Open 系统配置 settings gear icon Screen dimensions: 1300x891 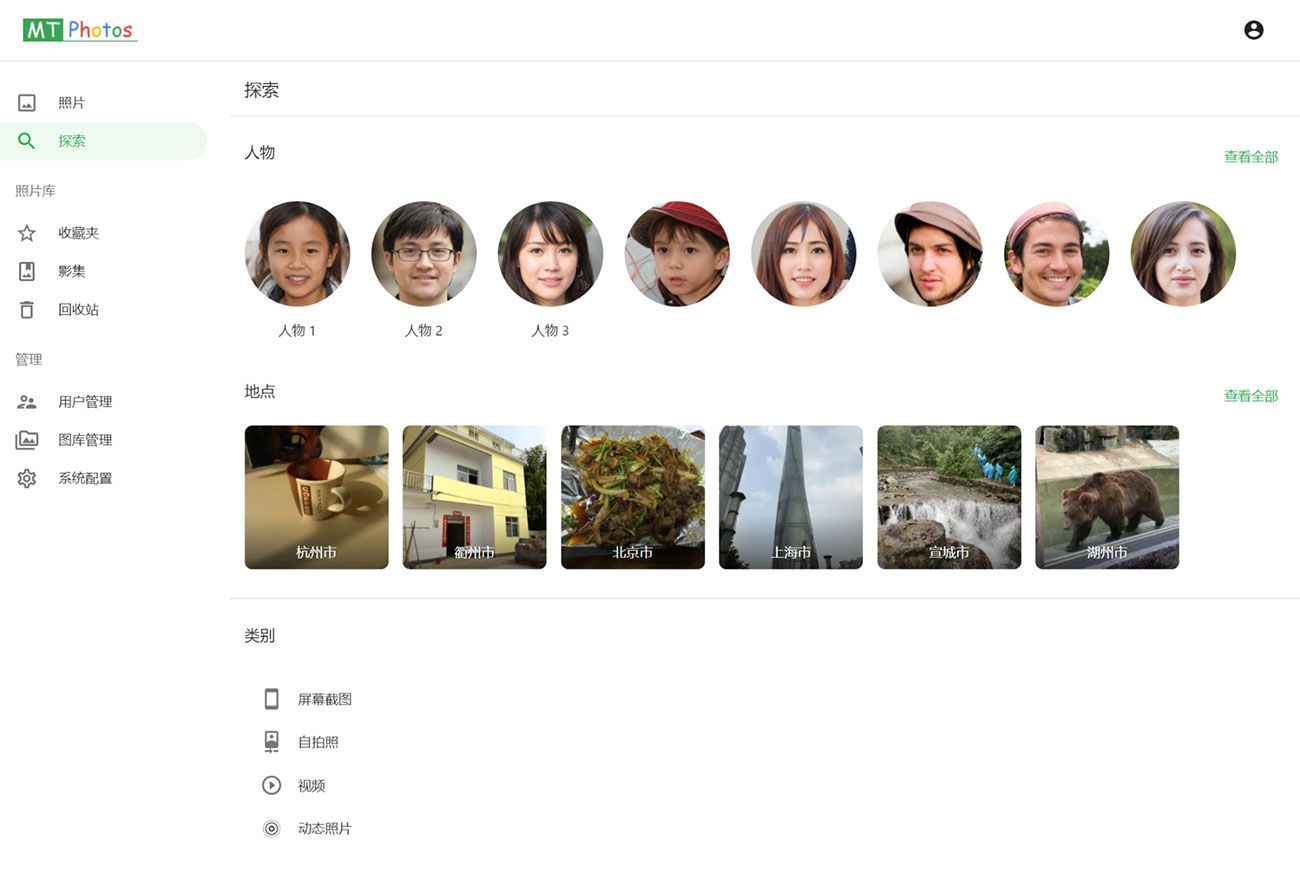pos(27,479)
